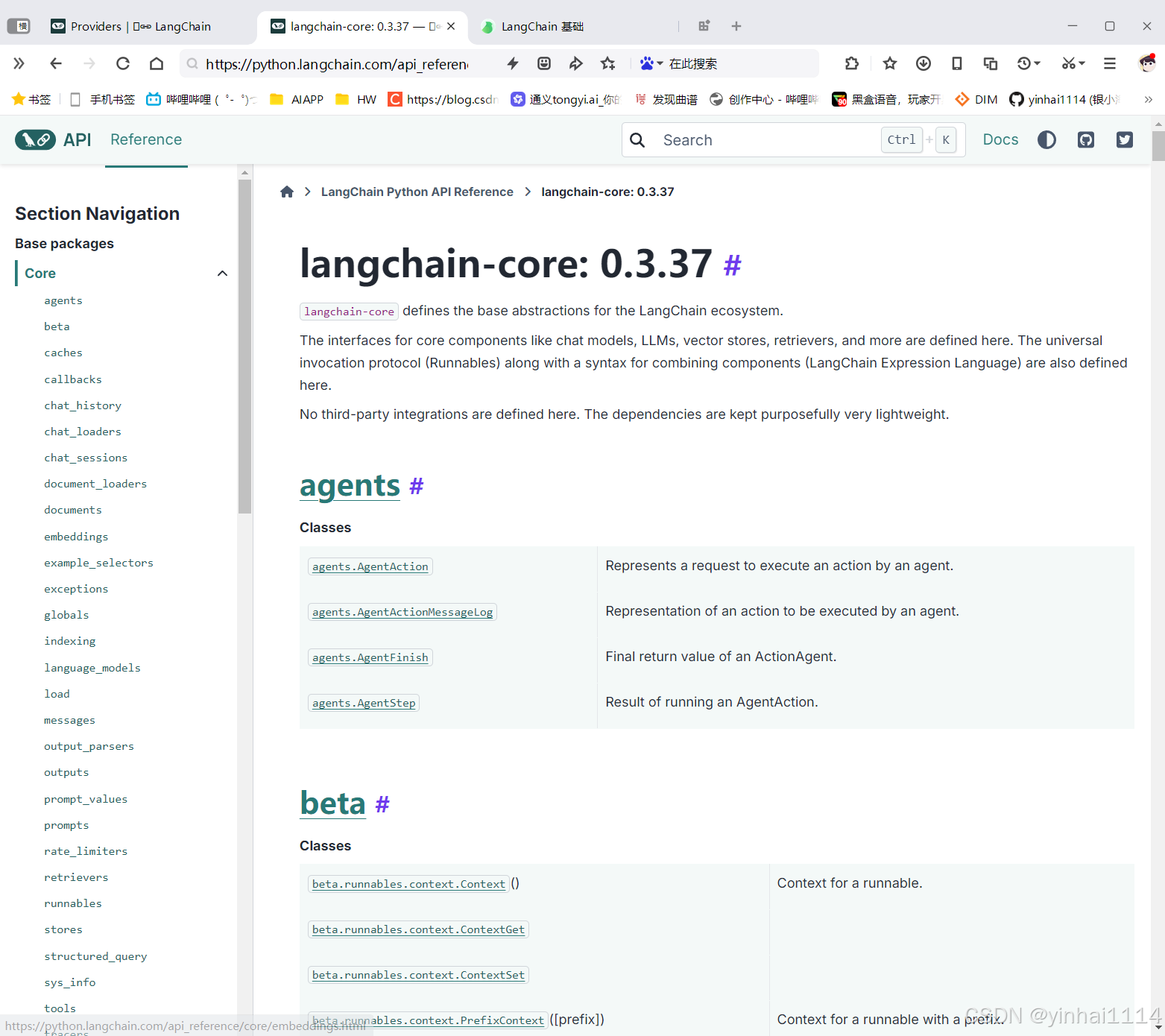Click the favorites star in the toolbar
This screenshot has height=1036, width=1165.
[x=889, y=63]
